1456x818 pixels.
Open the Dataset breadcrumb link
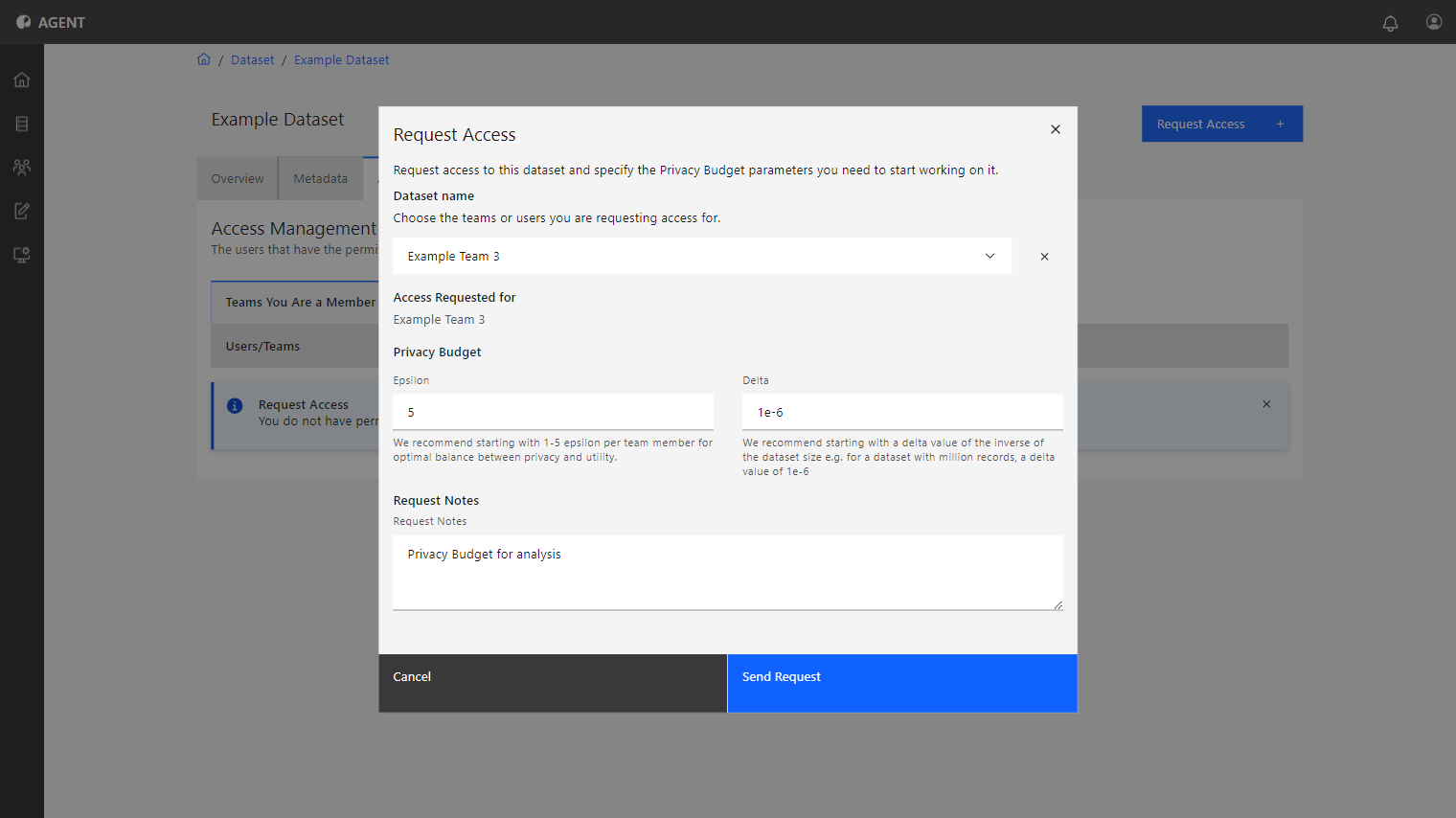[x=252, y=59]
